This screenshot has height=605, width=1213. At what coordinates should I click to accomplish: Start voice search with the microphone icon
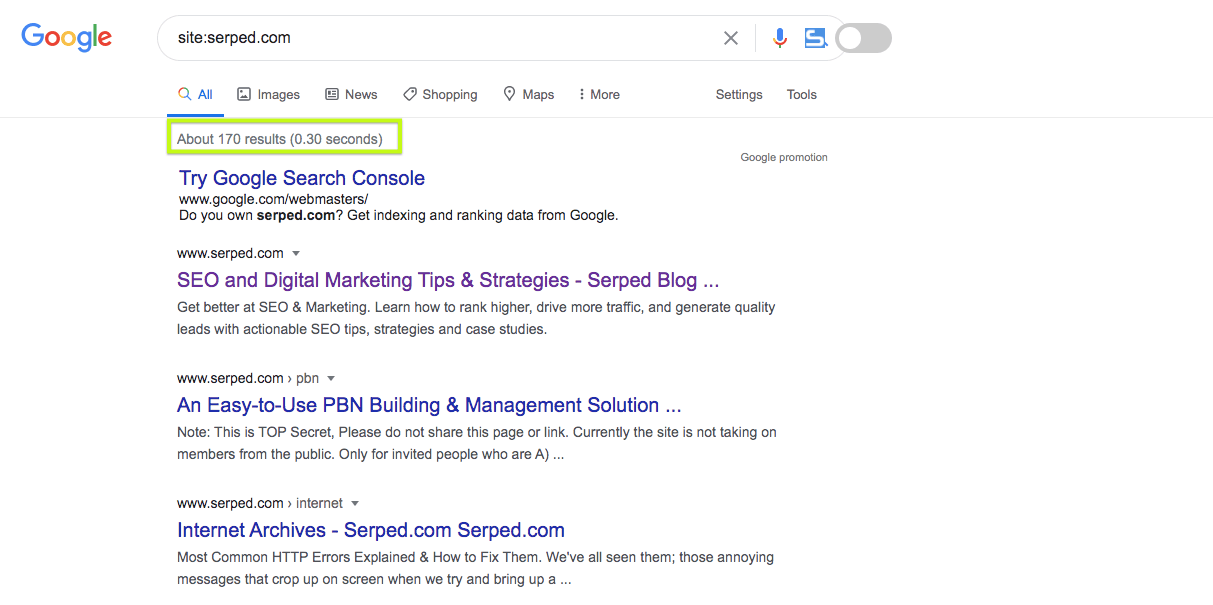(780, 38)
